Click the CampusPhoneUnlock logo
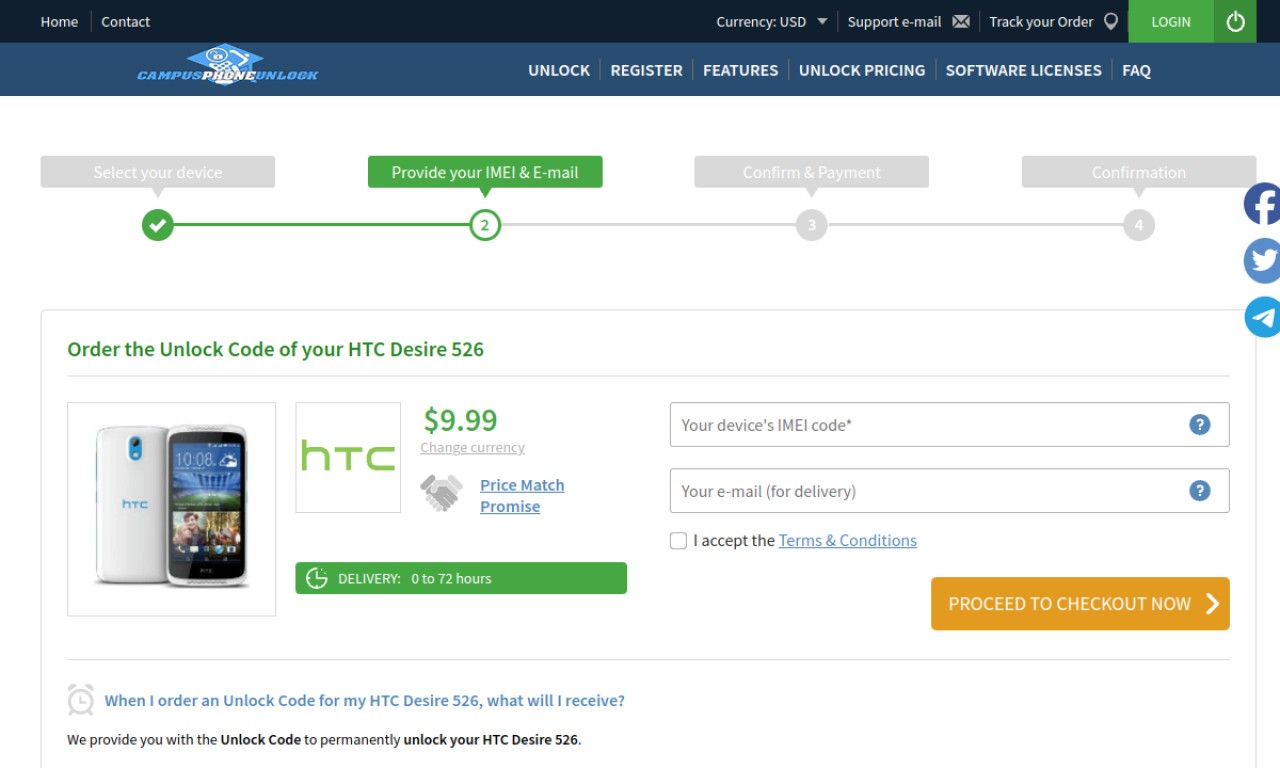 click(x=228, y=65)
